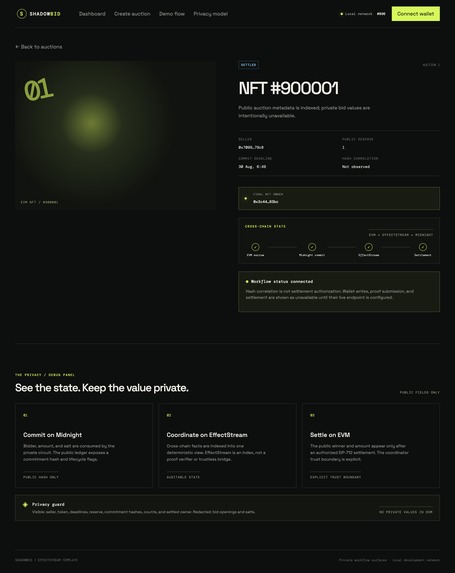Click the Midnight commit checkmark icon
The width and height of the screenshot is (455, 573).
[x=312, y=247]
